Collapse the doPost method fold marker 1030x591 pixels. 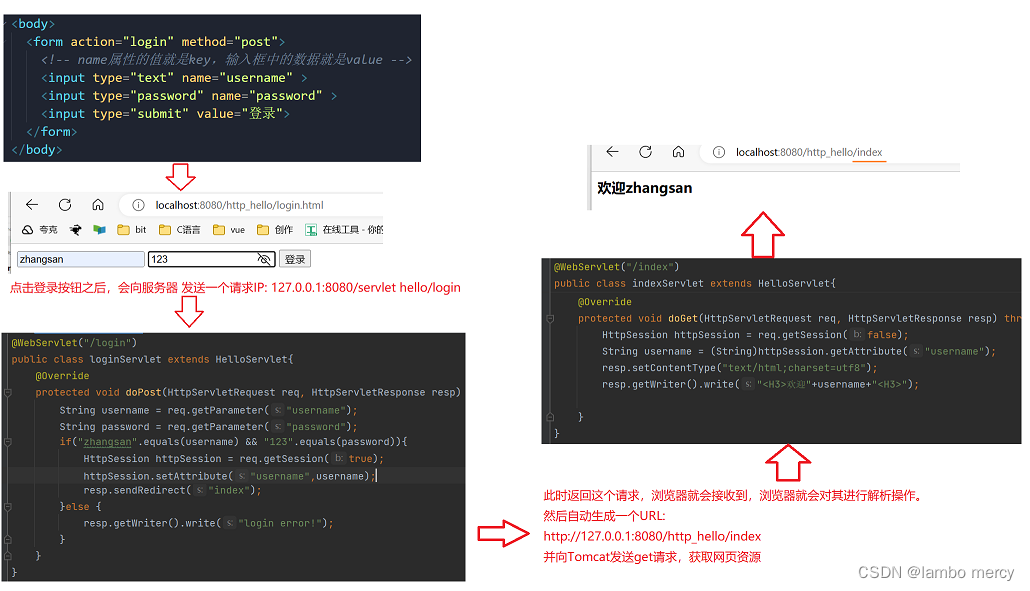click(x=8, y=393)
